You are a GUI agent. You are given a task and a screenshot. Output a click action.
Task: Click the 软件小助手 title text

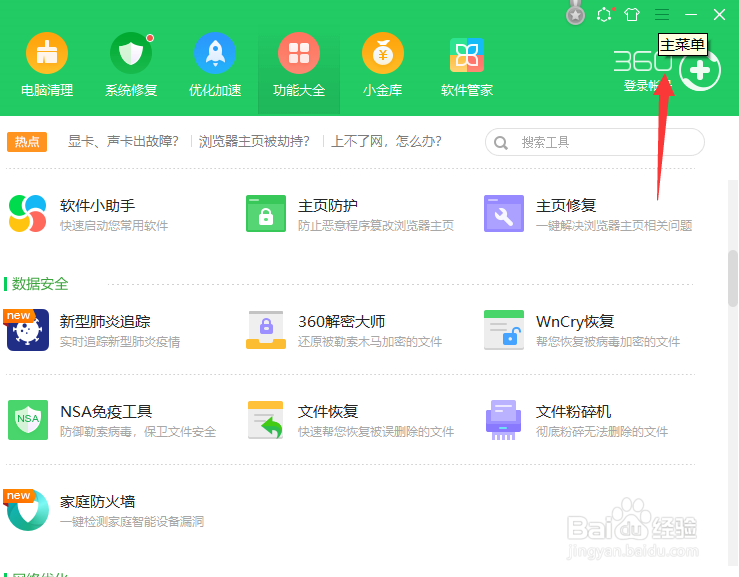click(x=98, y=206)
